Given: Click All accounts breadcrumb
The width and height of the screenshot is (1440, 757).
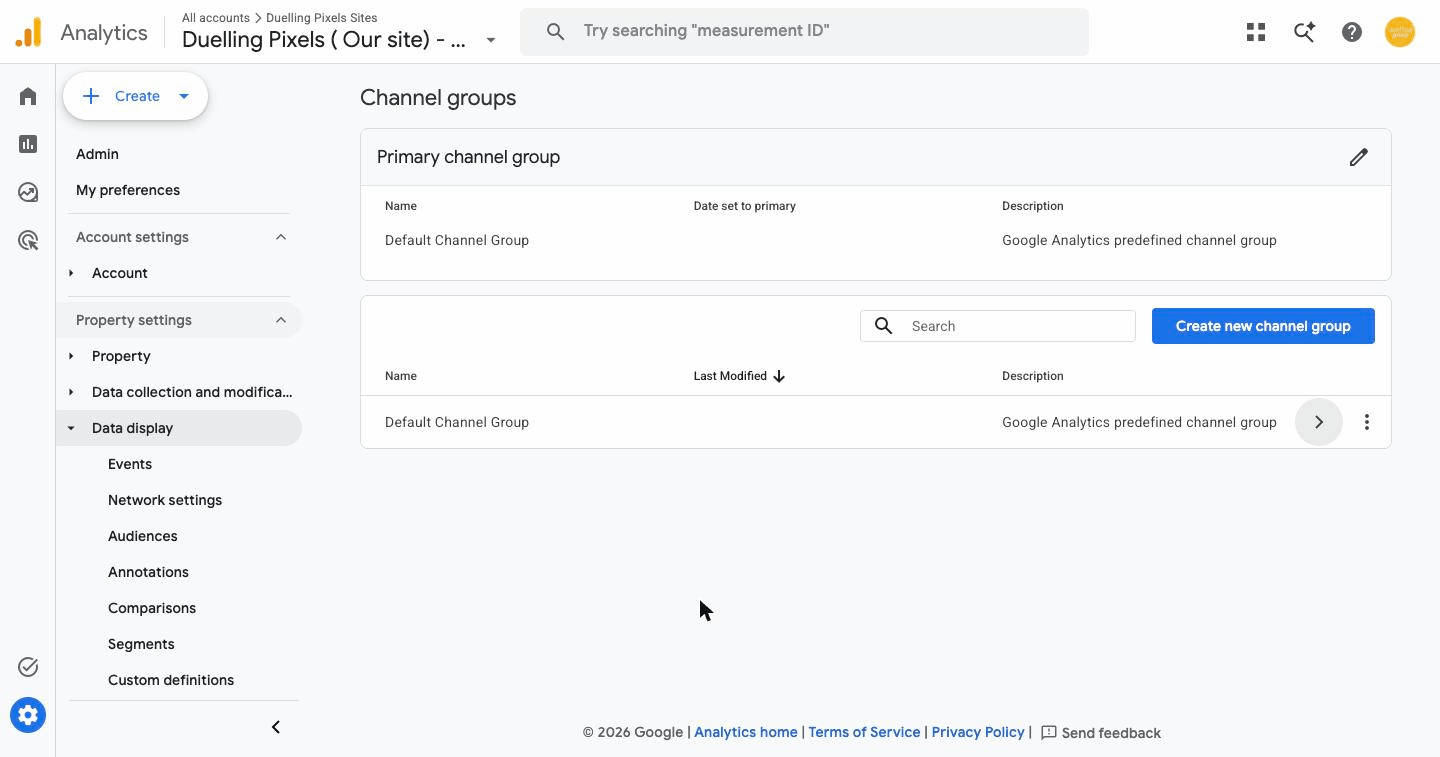Looking at the screenshot, I should pyautogui.click(x=216, y=18).
